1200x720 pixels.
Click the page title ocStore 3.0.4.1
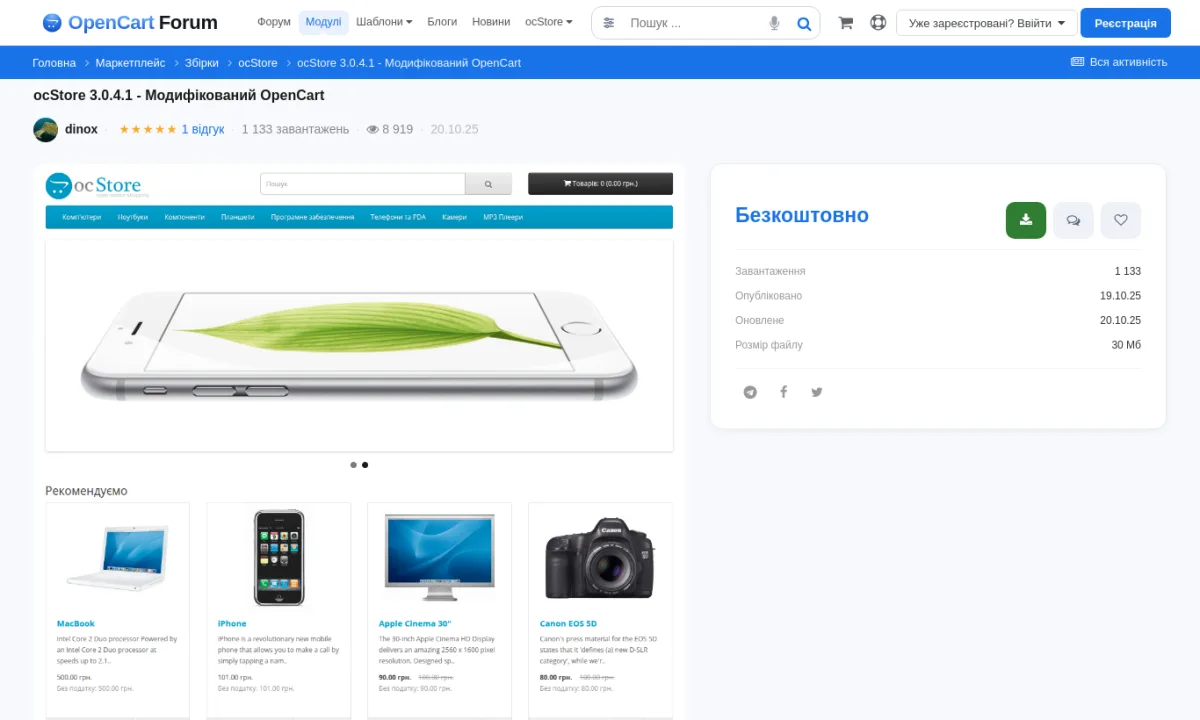179,96
